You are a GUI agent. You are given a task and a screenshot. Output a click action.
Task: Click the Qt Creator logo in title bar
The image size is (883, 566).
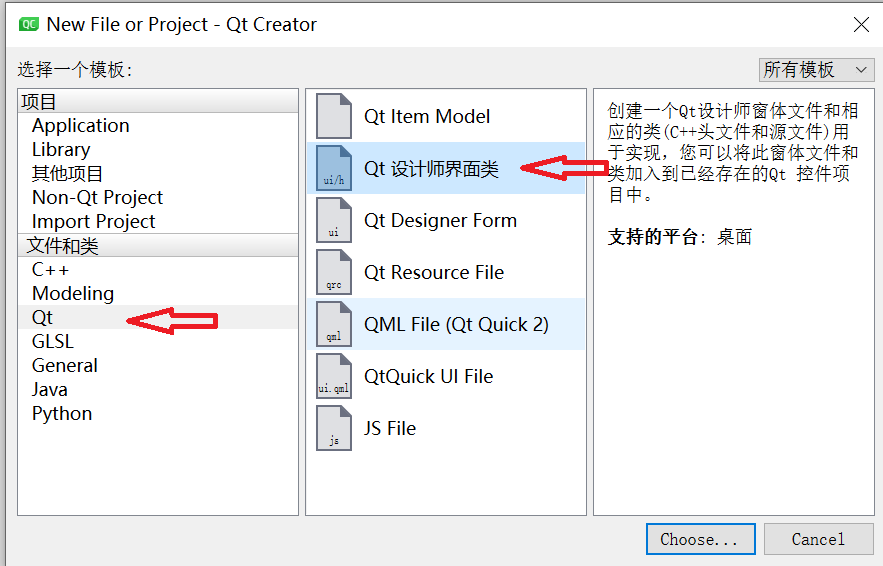pyautogui.click(x=29, y=24)
